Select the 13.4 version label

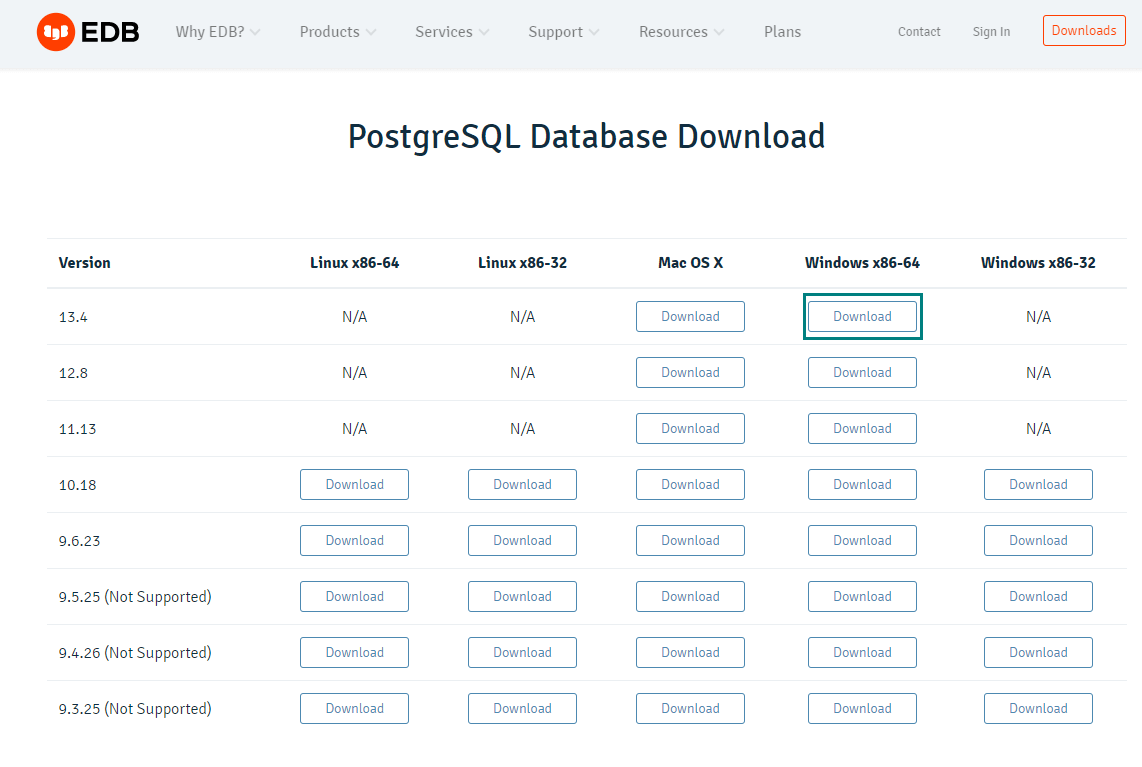click(x=73, y=318)
